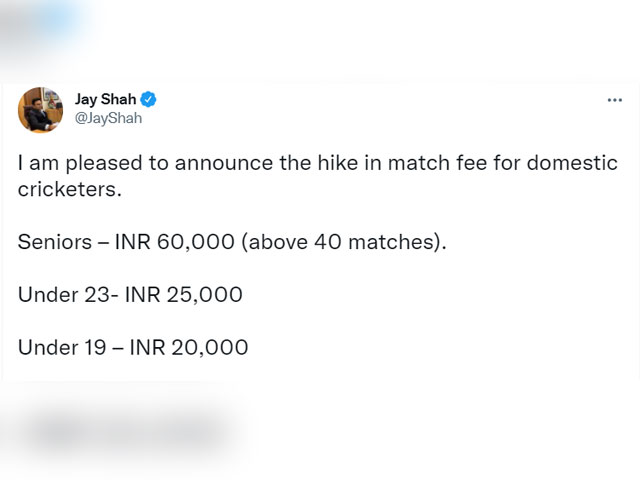Click the blue verified badge
This screenshot has height=480, width=640.
[x=148, y=99]
